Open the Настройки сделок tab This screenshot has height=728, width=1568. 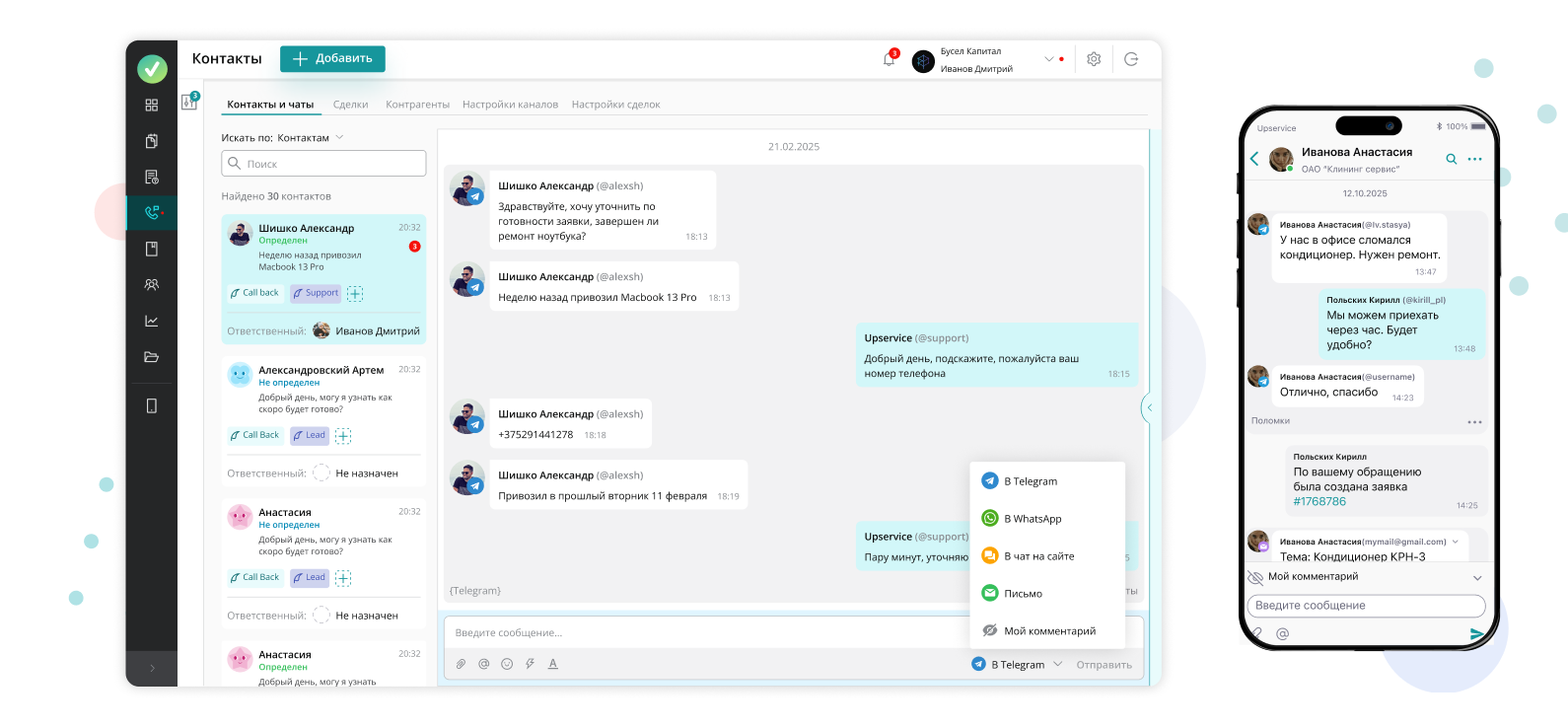615,105
